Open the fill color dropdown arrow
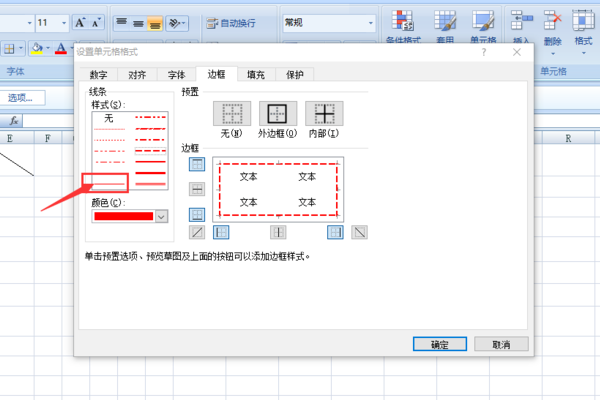 (48, 49)
